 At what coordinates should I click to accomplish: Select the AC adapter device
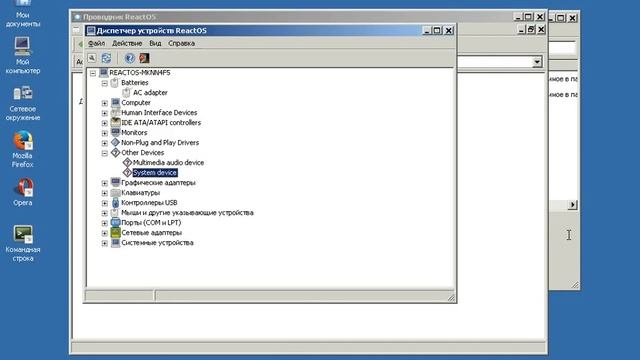150,93
